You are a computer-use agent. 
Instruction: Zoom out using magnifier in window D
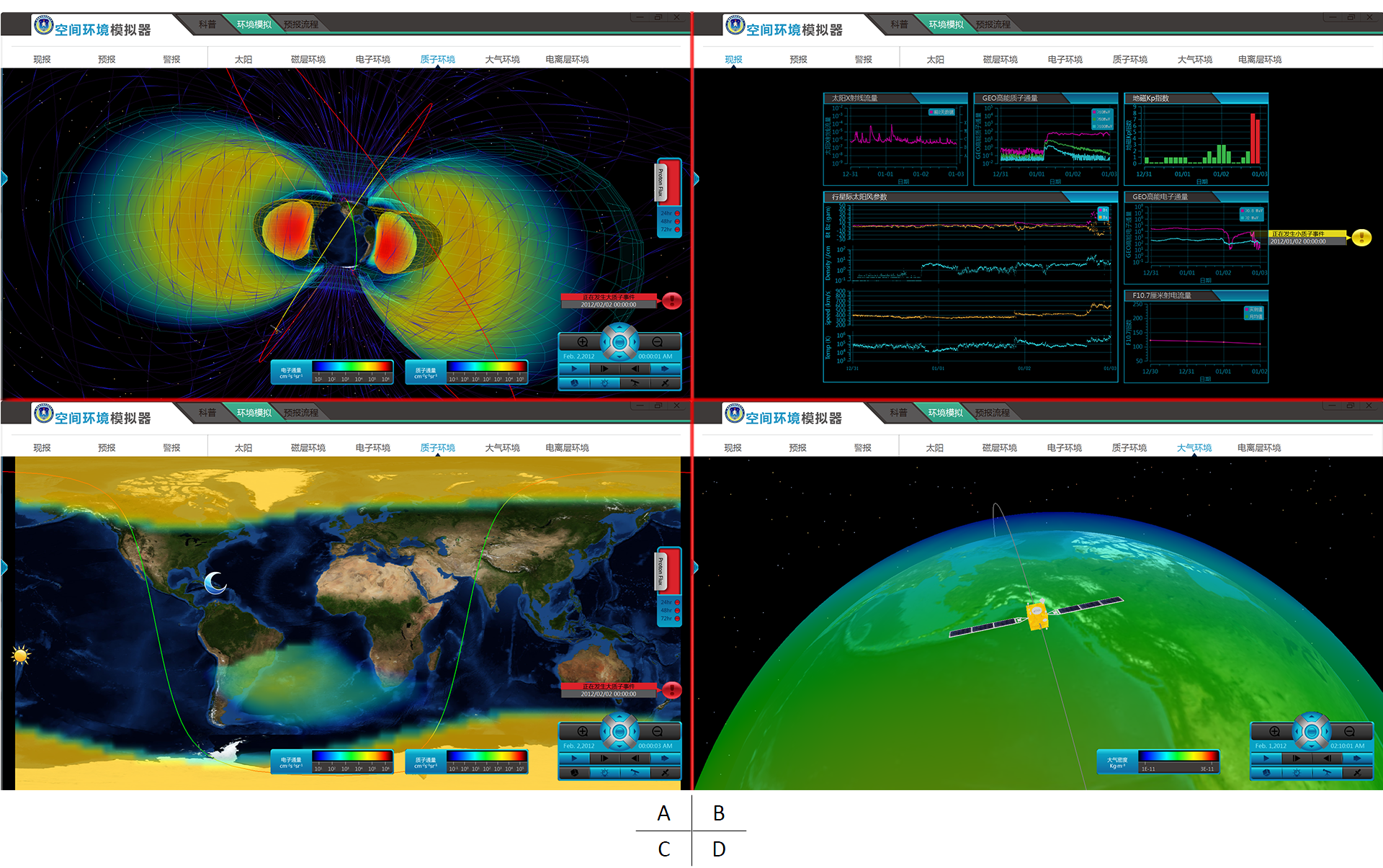1349,731
